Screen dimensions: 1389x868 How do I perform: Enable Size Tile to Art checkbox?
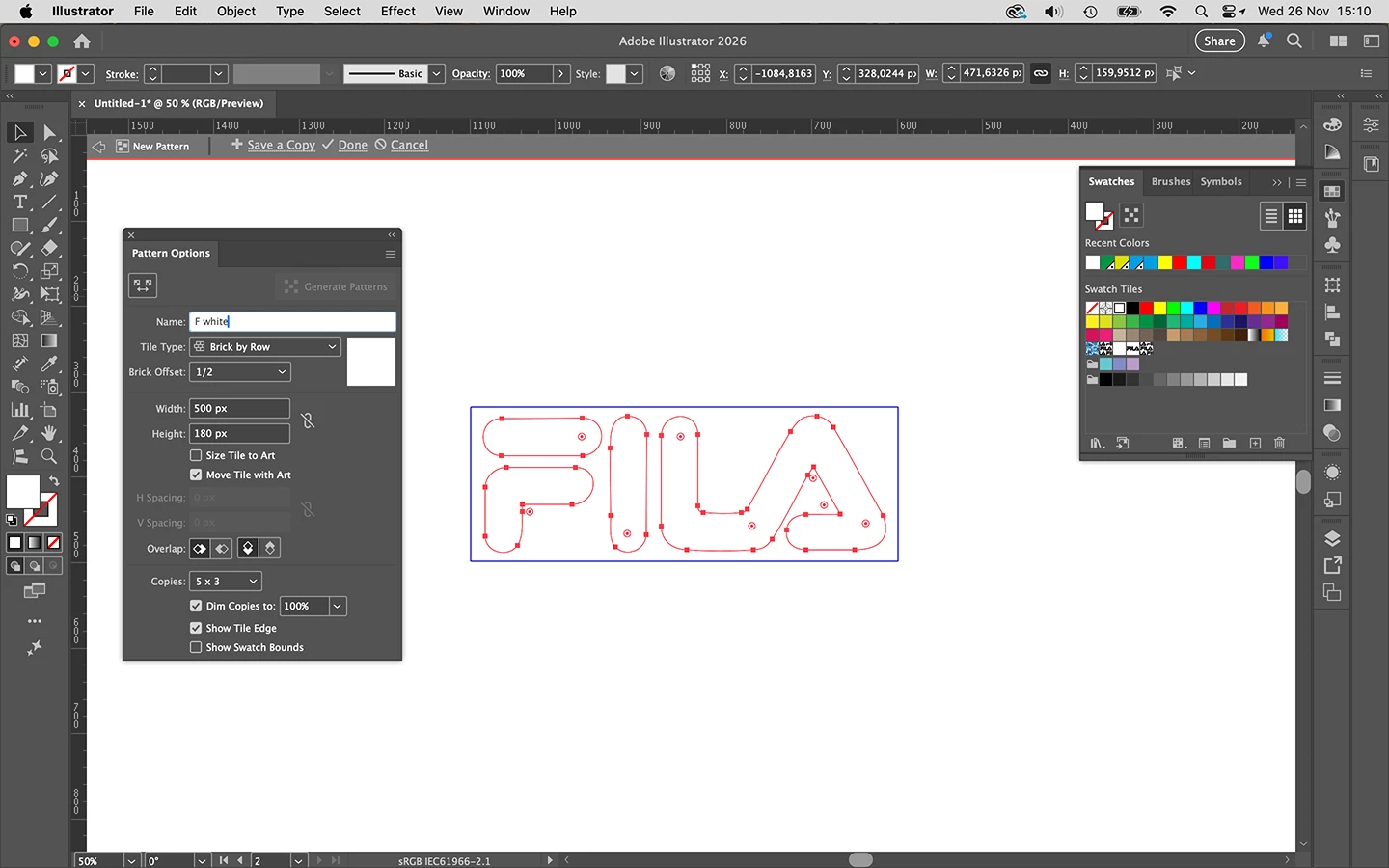point(196,455)
